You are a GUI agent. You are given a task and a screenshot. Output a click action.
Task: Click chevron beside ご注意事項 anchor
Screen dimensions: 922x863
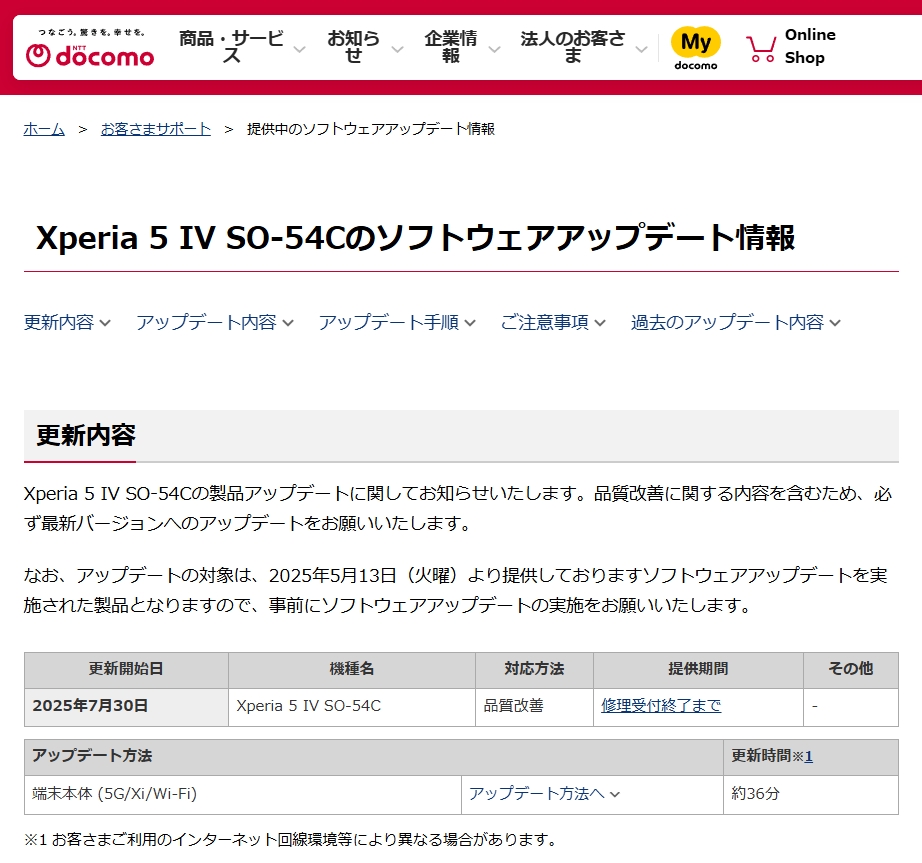[600, 323]
